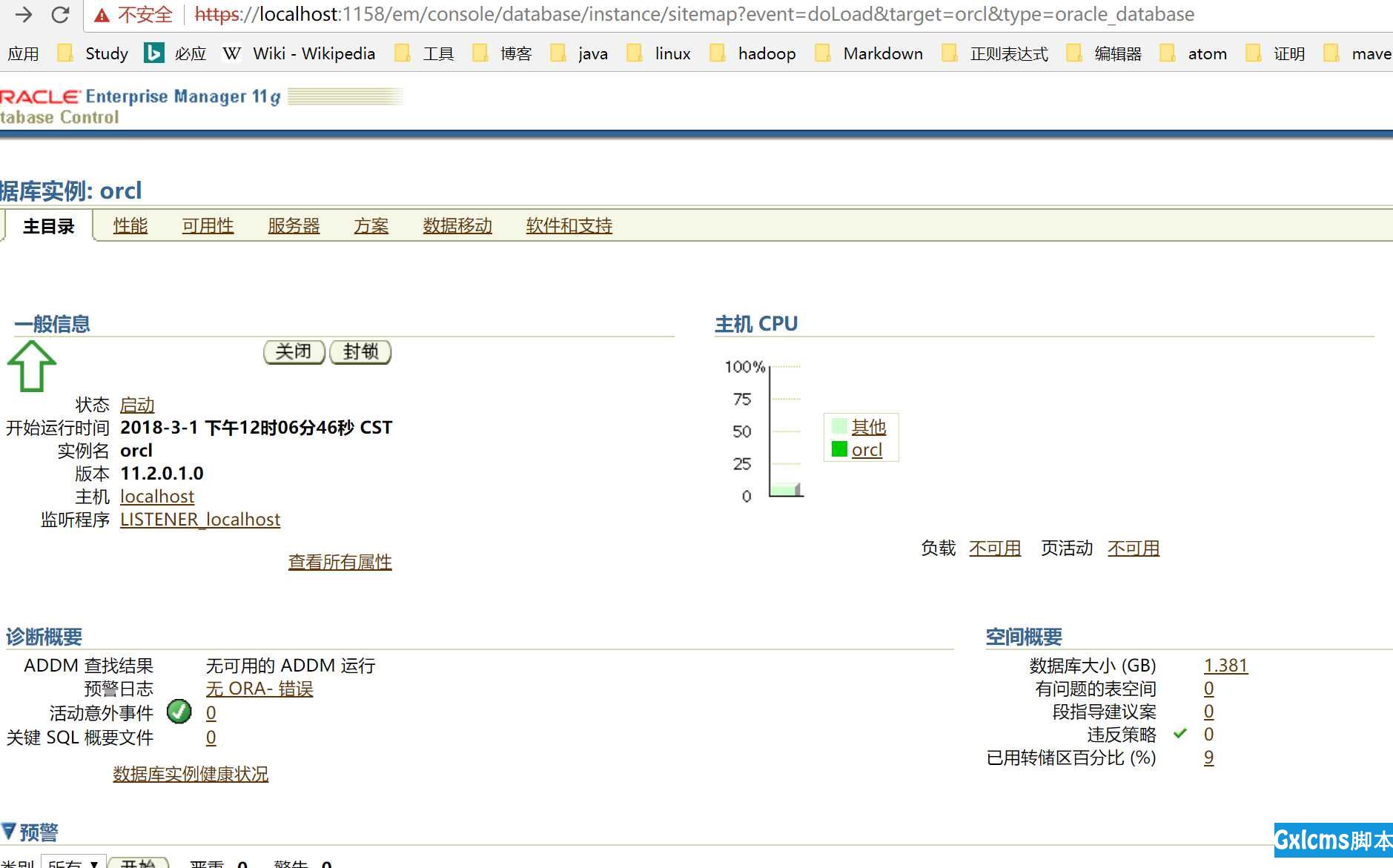
Task: Open the atom bookmark folder
Action: tap(1194, 53)
